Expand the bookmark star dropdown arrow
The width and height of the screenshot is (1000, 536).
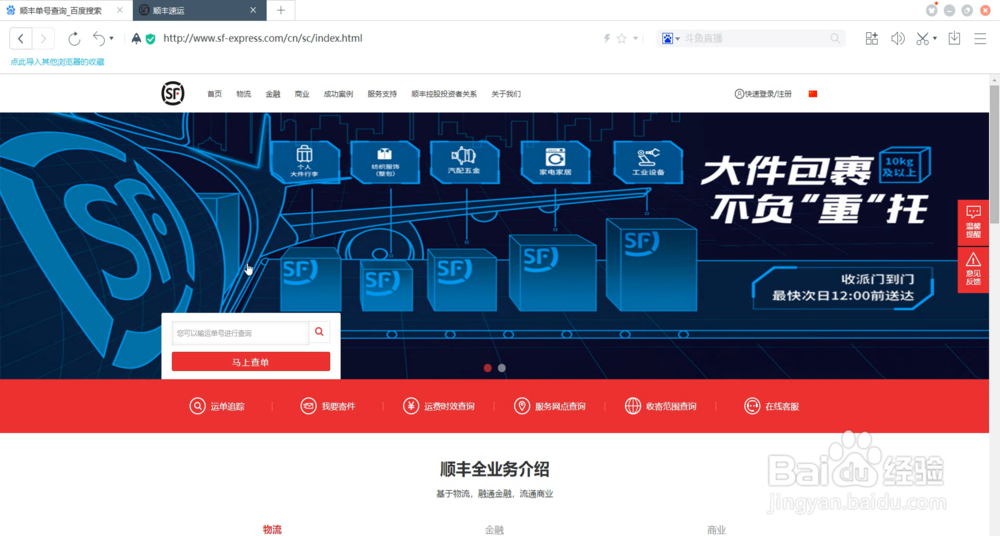tap(635, 38)
